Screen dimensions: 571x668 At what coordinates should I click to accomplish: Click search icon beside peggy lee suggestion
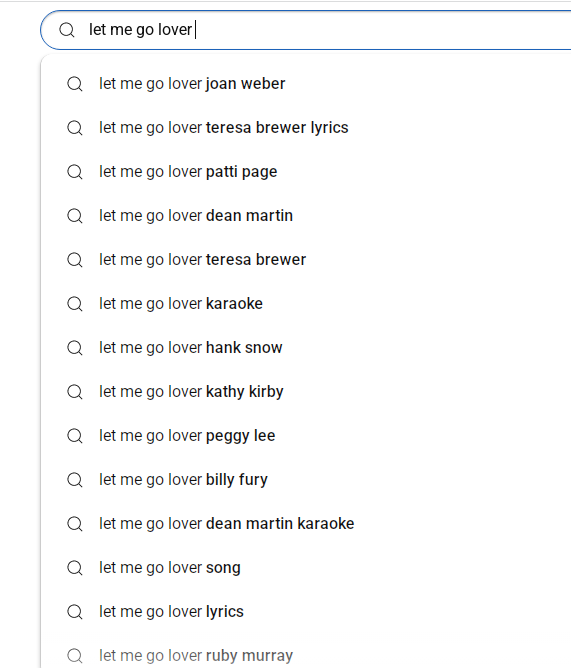coord(75,436)
